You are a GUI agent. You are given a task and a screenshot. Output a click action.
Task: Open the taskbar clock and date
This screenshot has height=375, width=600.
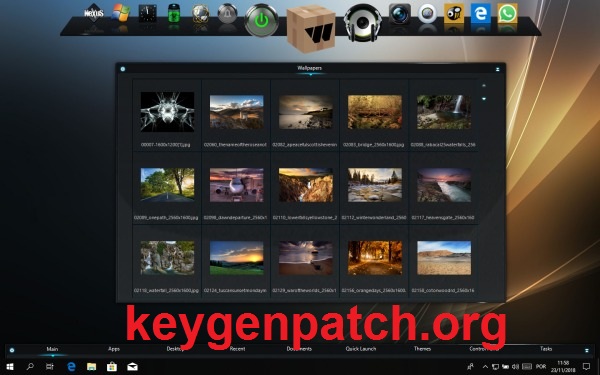[x=563, y=367]
